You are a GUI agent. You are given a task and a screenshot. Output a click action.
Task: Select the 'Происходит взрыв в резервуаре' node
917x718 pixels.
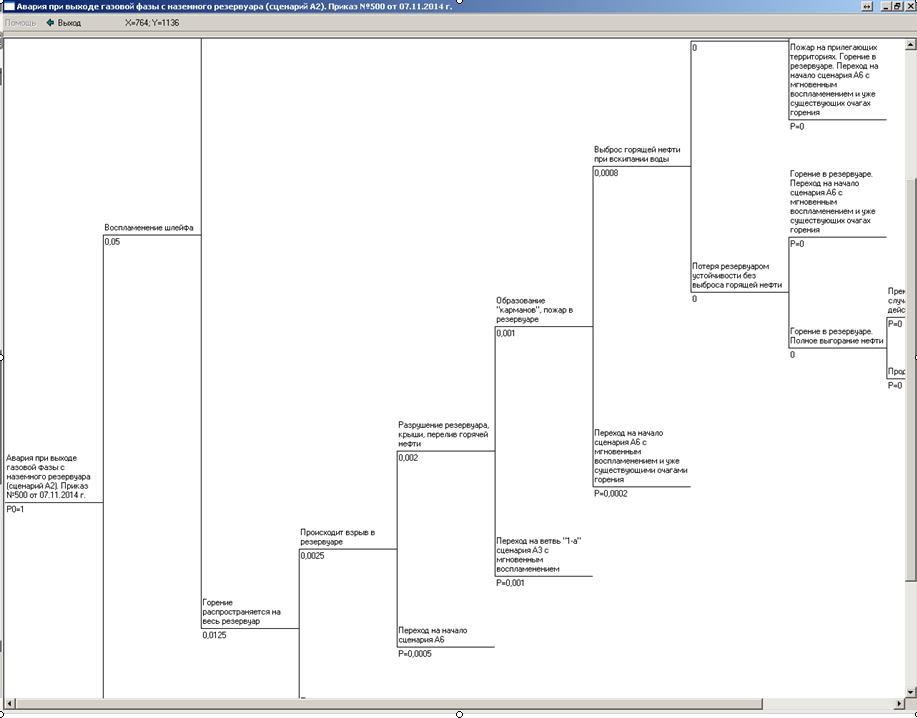337,537
